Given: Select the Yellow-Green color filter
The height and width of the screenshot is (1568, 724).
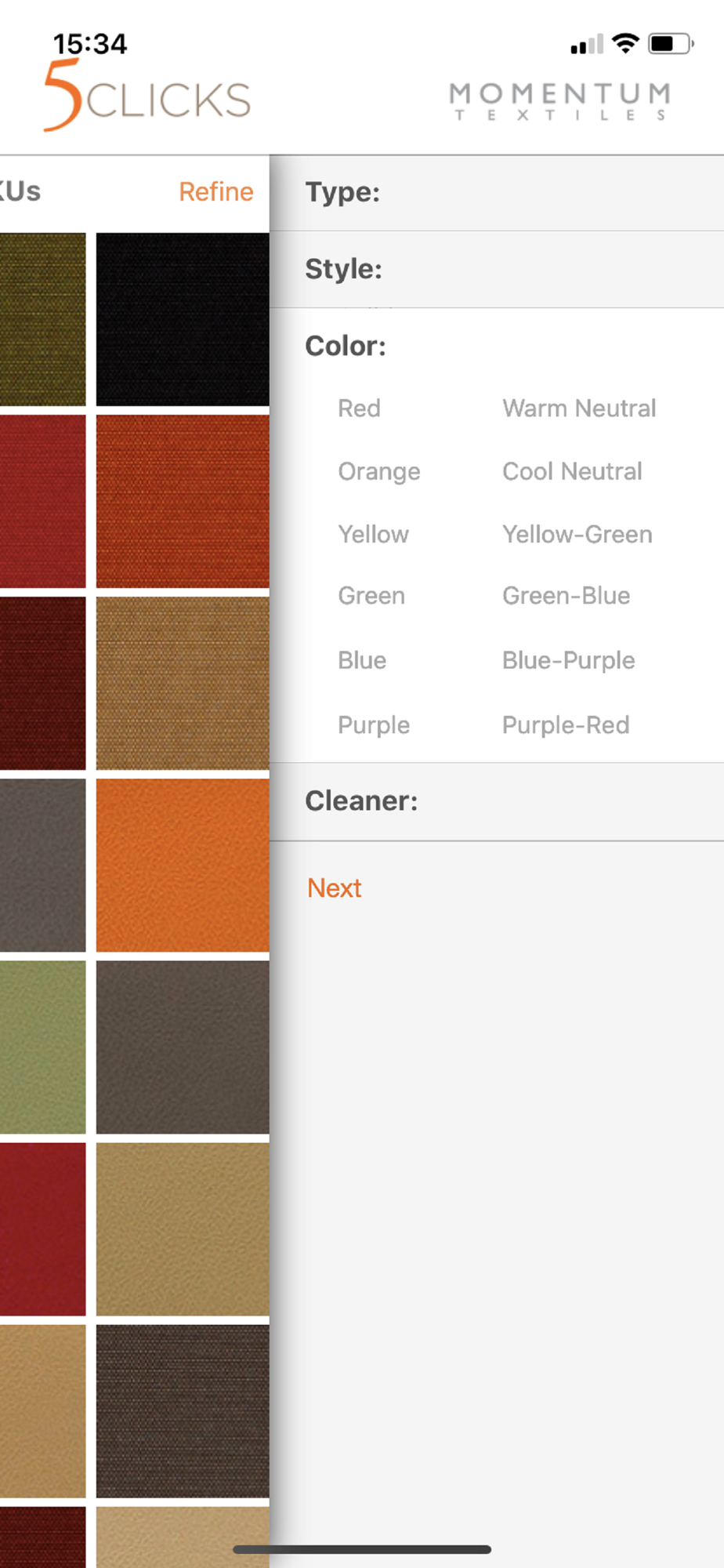Looking at the screenshot, I should click(x=577, y=535).
